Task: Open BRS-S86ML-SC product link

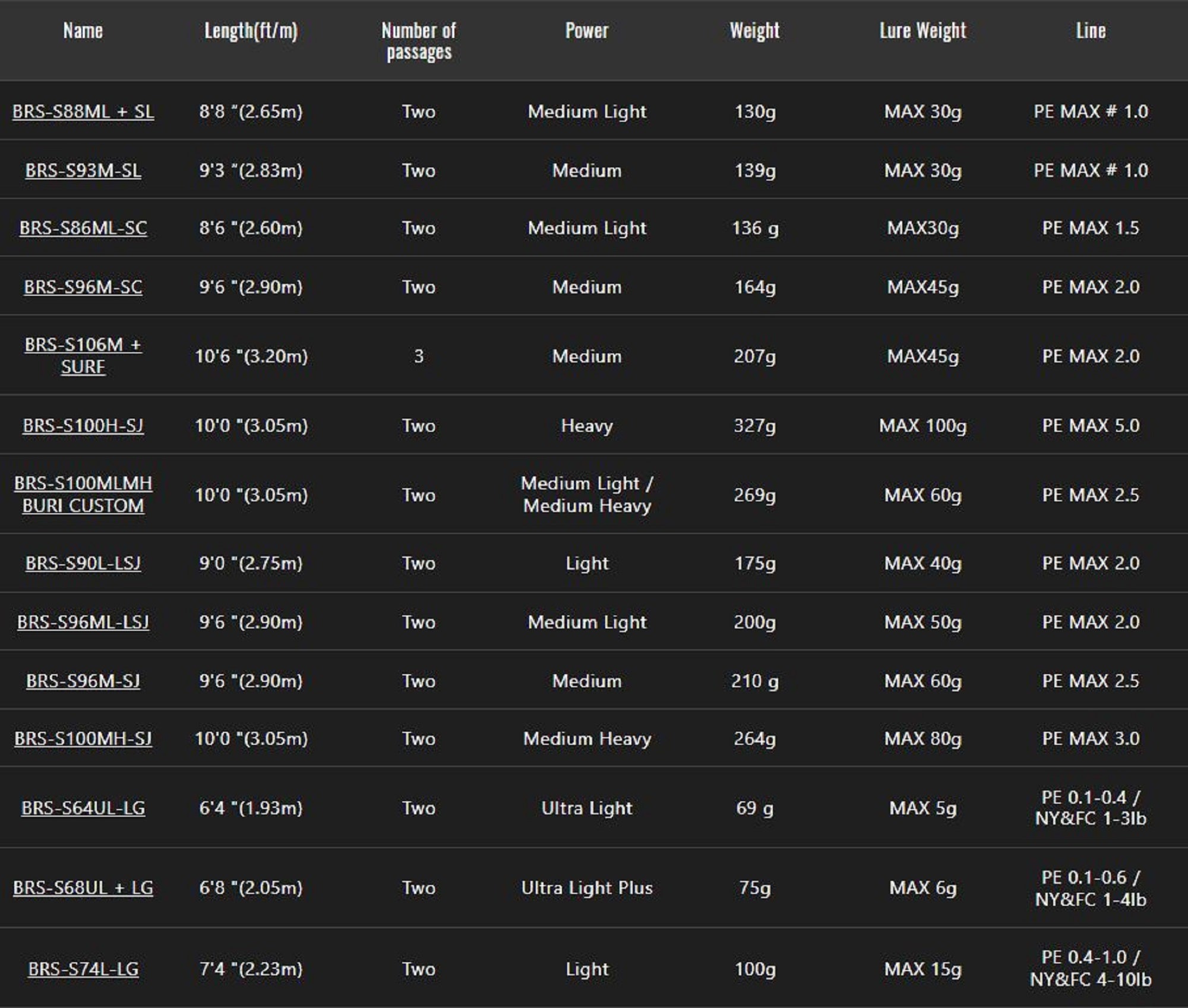Action: (x=83, y=228)
